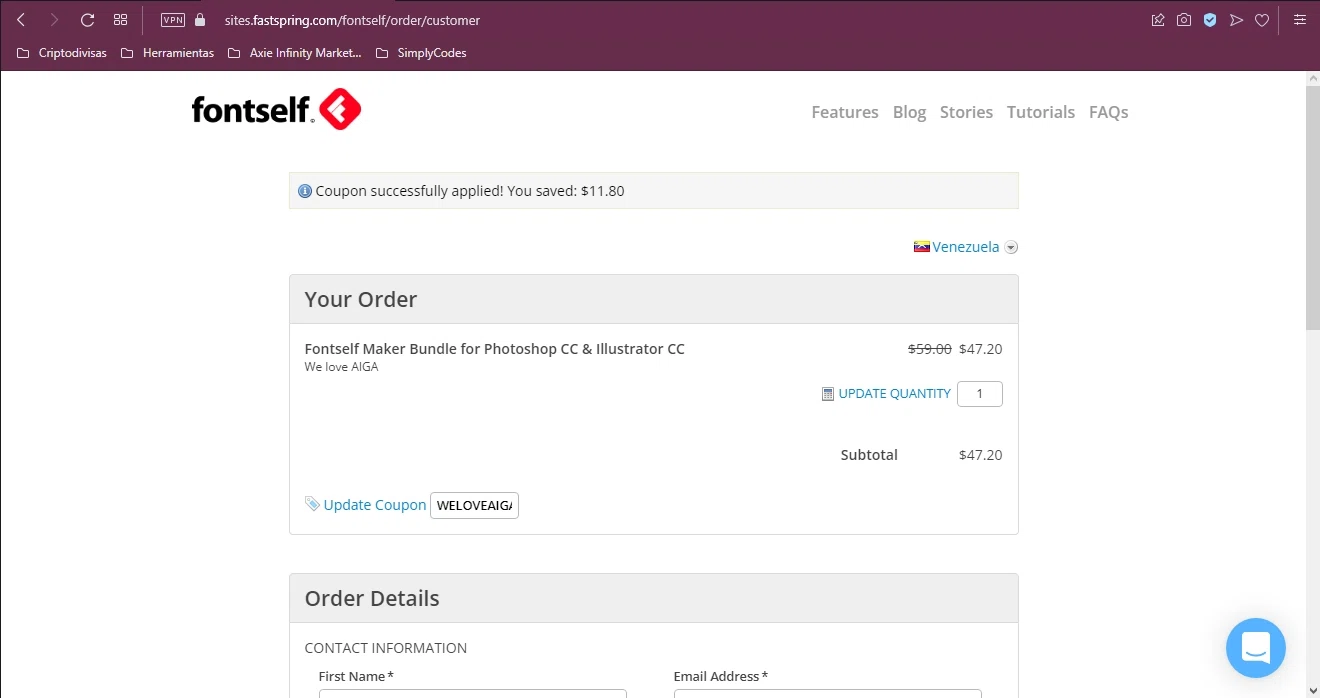
Task: Focus the WELOVEAIGA coupon code field
Action: 474,505
